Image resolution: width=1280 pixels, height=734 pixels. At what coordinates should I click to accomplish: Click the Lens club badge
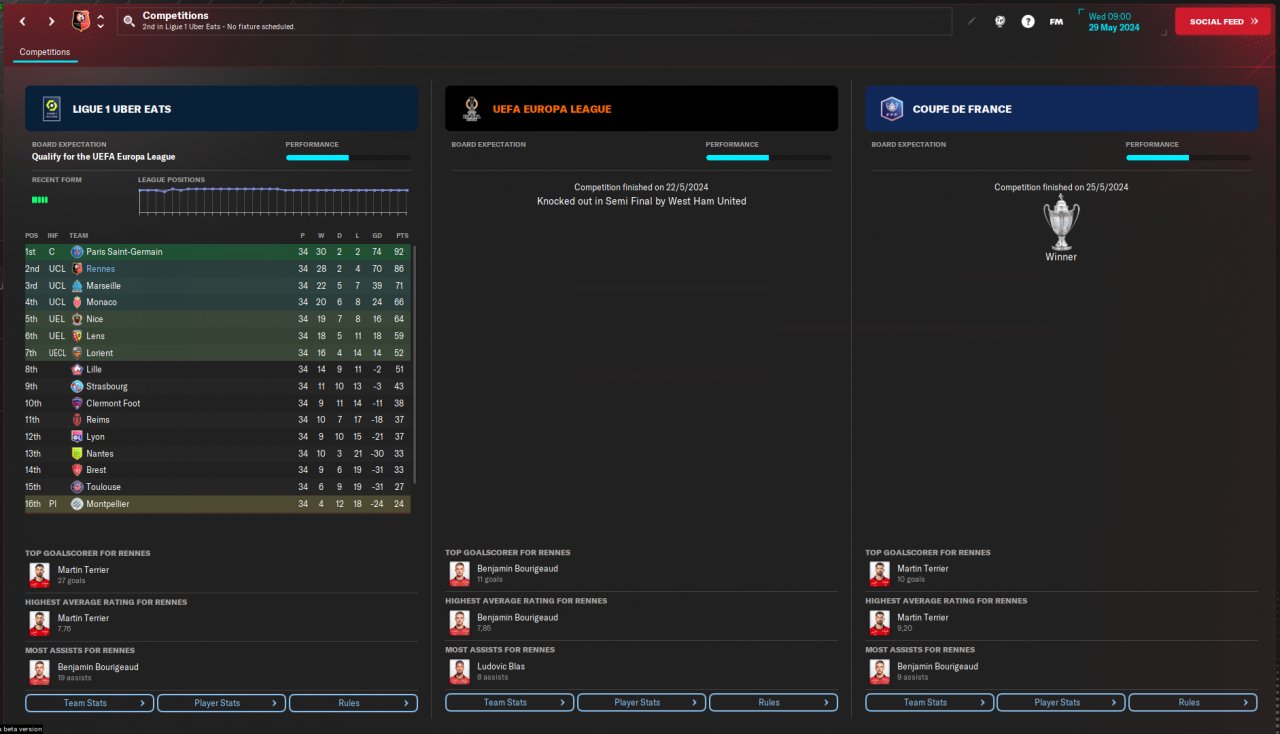[77, 336]
